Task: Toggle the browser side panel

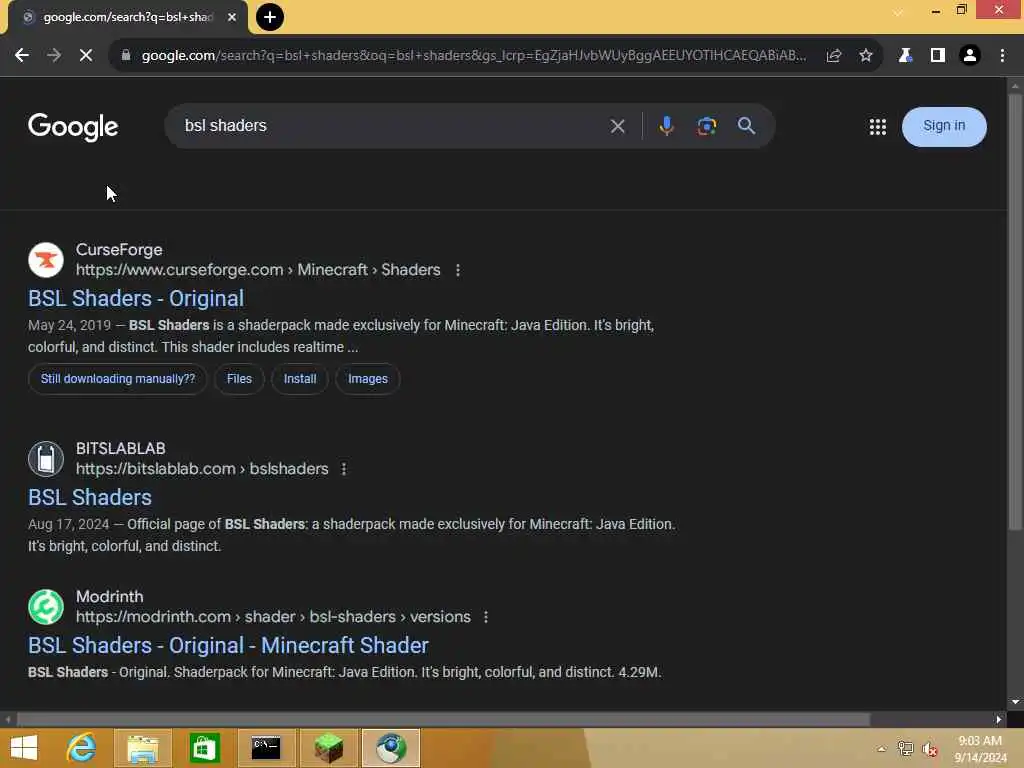Action: (x=937, y=56)
